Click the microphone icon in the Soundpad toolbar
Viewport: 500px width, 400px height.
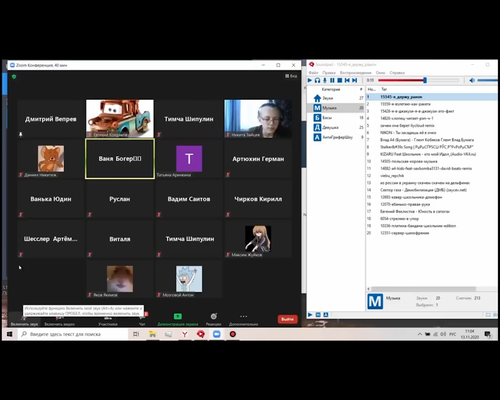[325, 80]
